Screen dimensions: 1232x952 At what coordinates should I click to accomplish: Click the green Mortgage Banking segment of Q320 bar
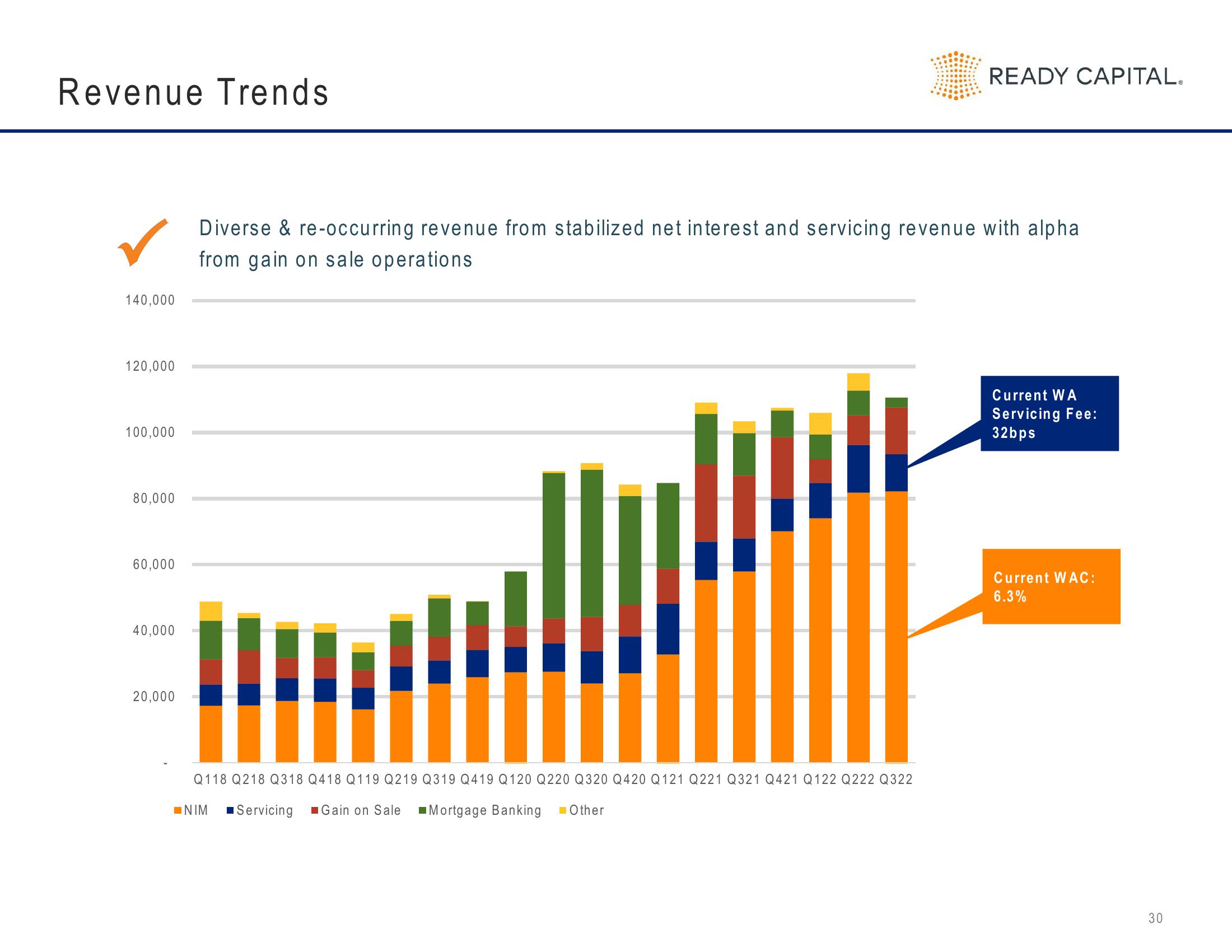592,543
